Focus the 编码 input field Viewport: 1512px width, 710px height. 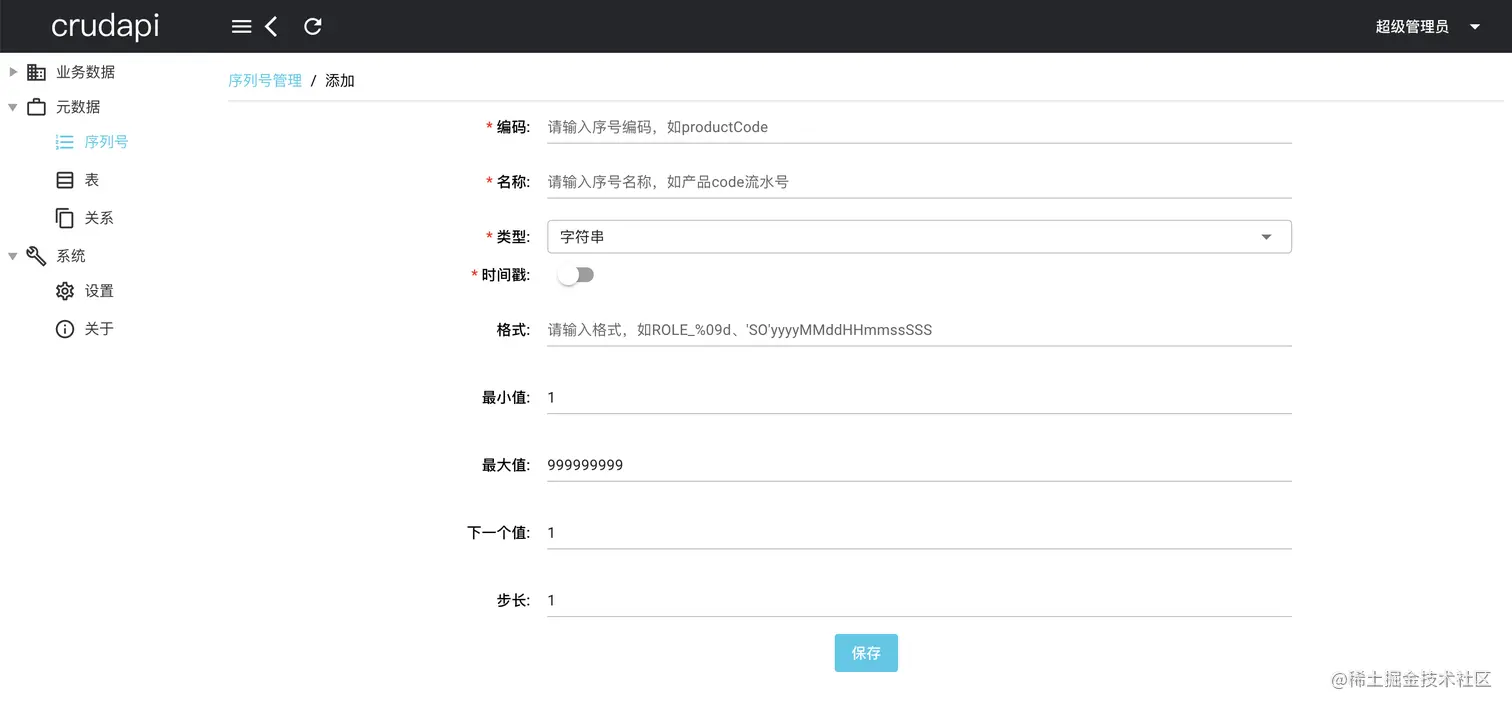click(x=919, y=127)
